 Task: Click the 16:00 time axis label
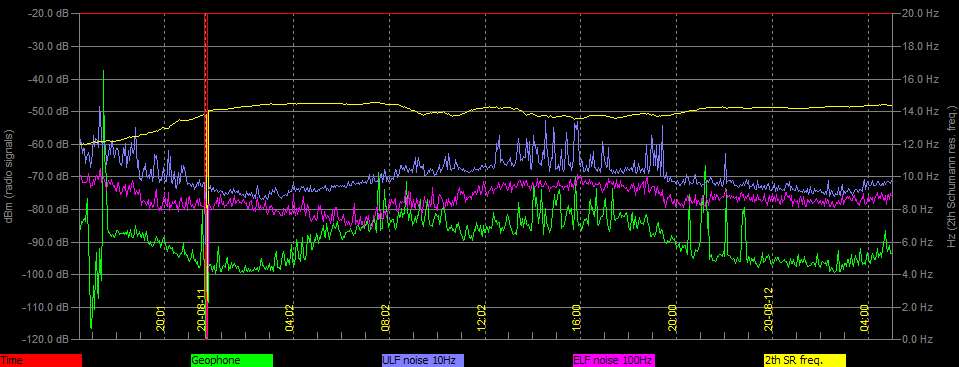[577, 319]
